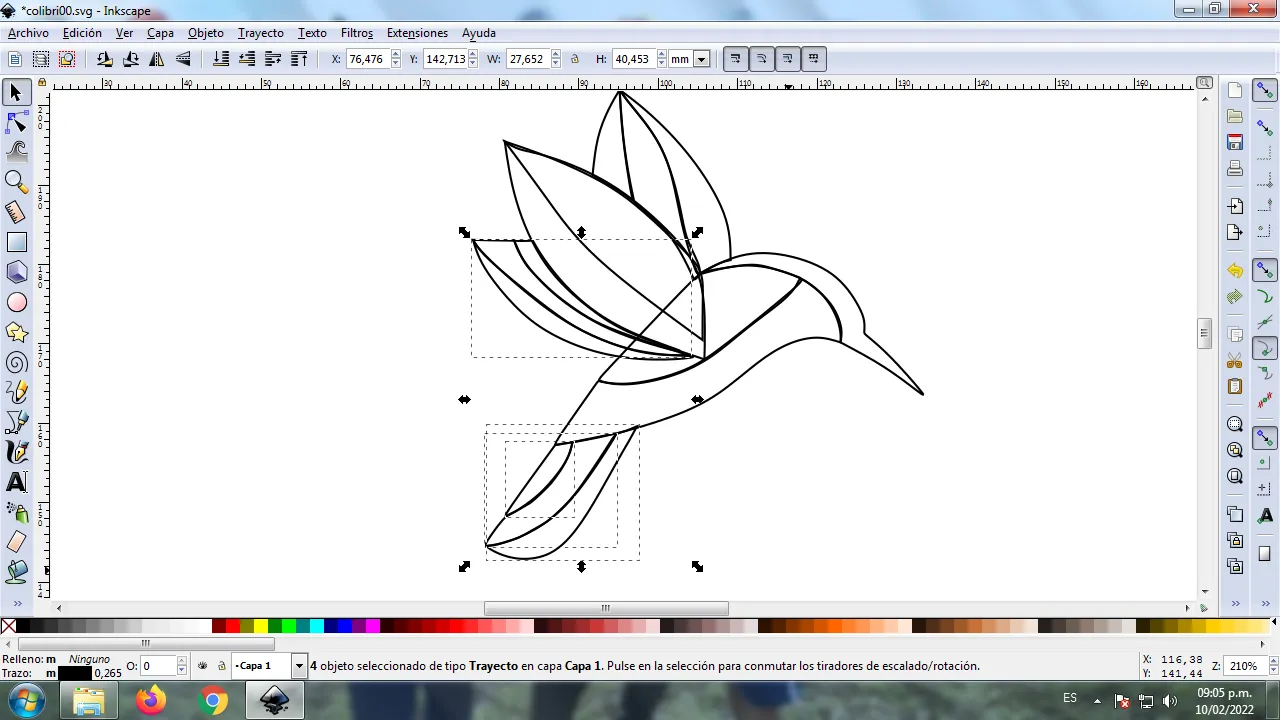Pick the Paint Bucket fill tool

click(x=16, y=572)
